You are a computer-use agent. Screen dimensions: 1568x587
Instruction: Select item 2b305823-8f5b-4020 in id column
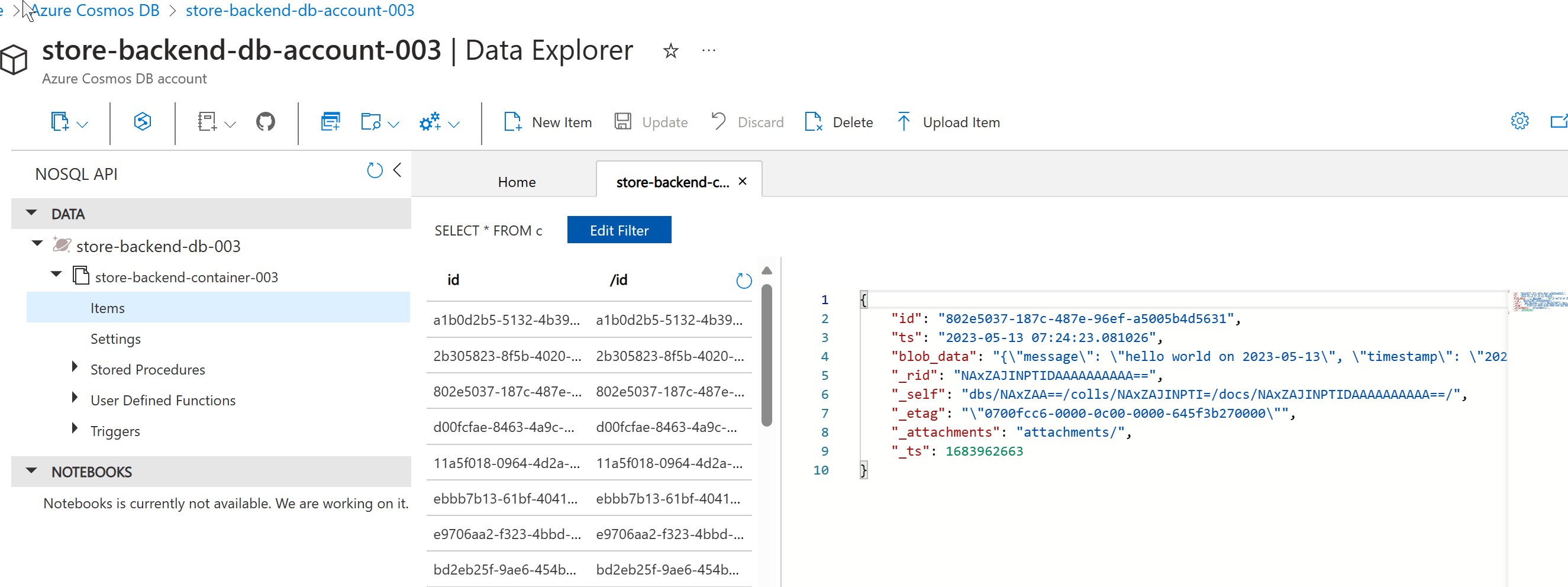coord(507,356)
